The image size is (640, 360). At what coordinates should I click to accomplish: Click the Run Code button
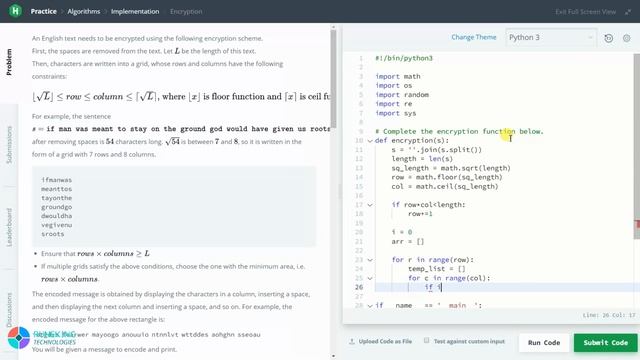pos(544,342)
